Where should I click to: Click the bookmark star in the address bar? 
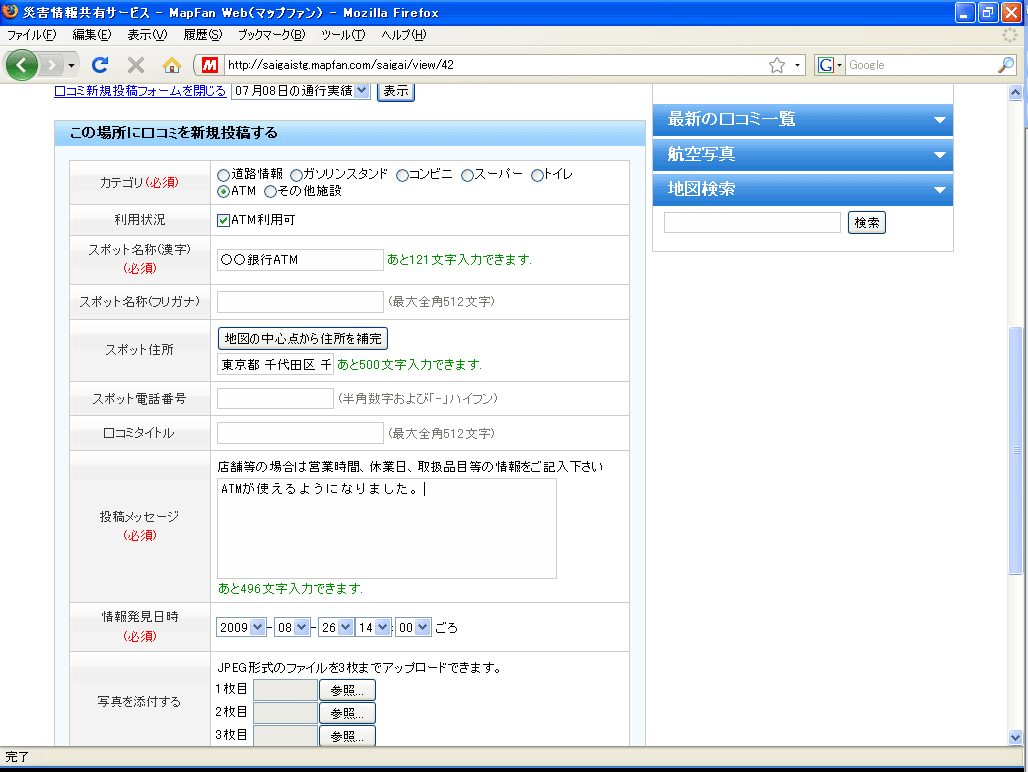(777, 64)
